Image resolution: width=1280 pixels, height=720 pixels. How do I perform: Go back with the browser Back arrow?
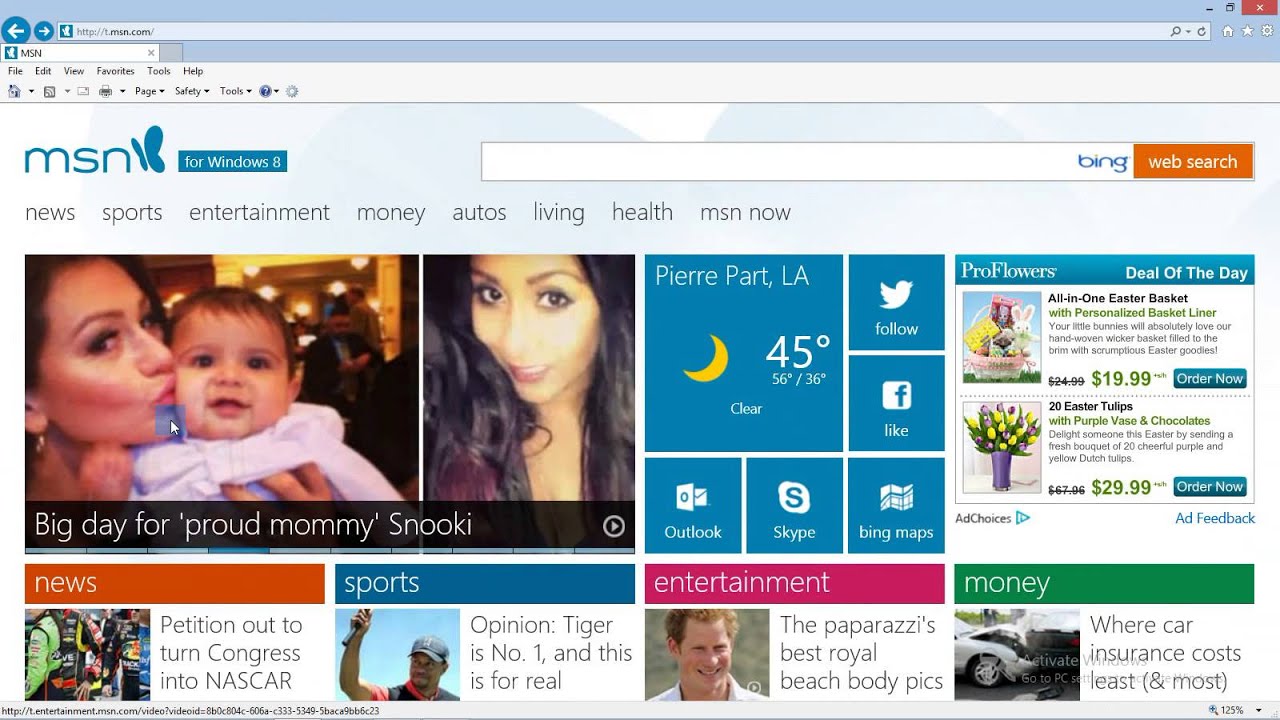tap(15, 31)
